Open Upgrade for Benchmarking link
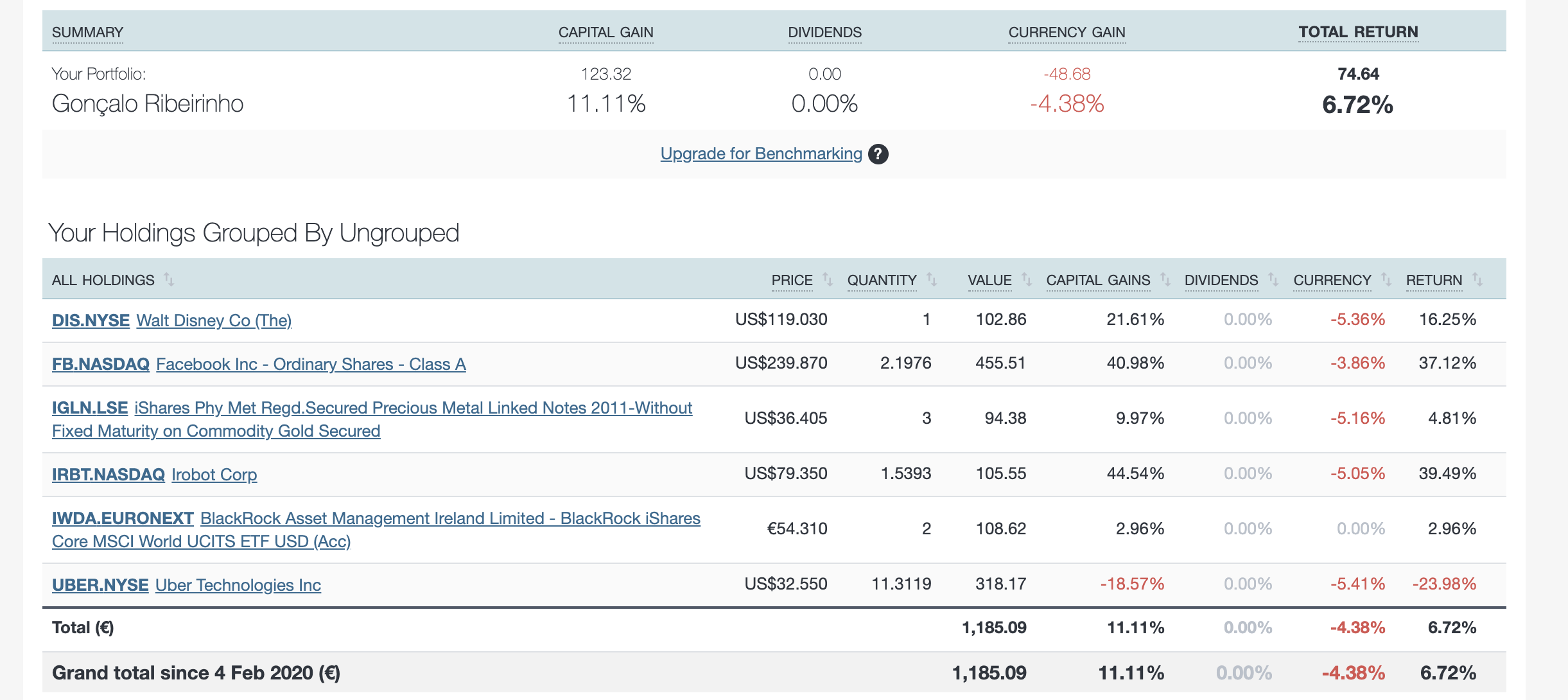 click(x=761, y=154)
